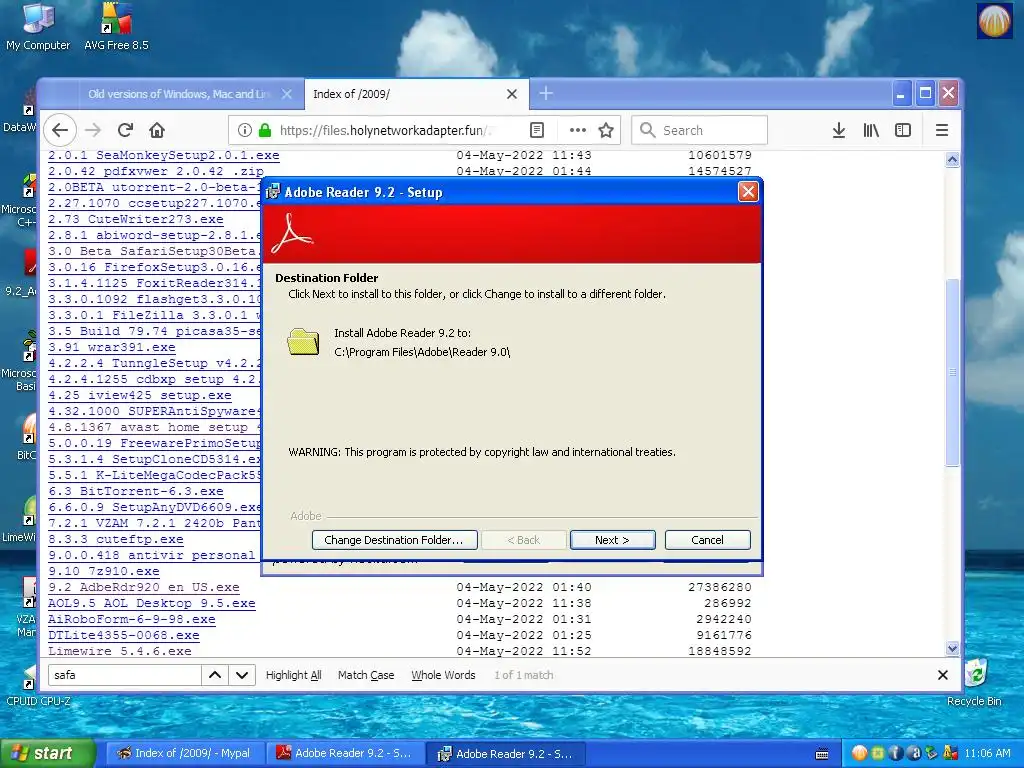Select the active Adobe Reader setup taskbar button

pos(507,753)
